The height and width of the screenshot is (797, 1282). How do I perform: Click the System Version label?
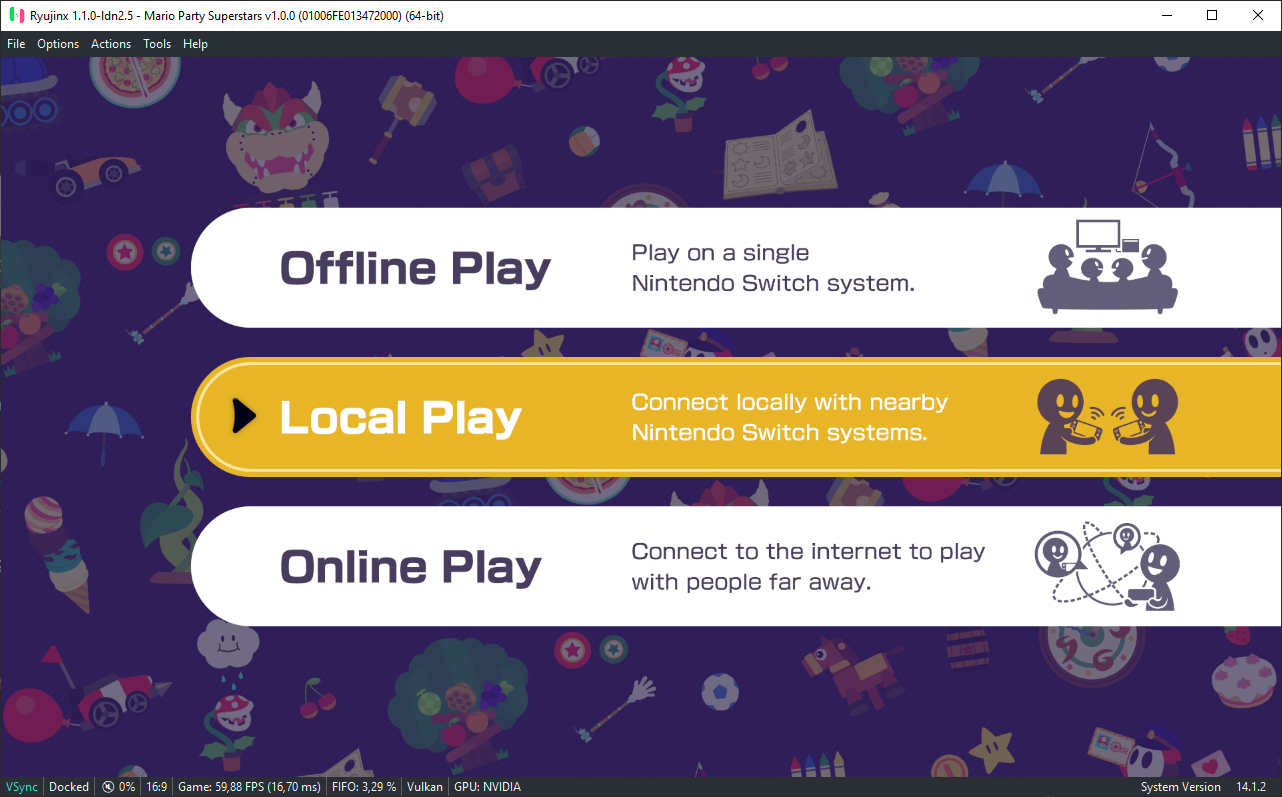click(1181, 787)
